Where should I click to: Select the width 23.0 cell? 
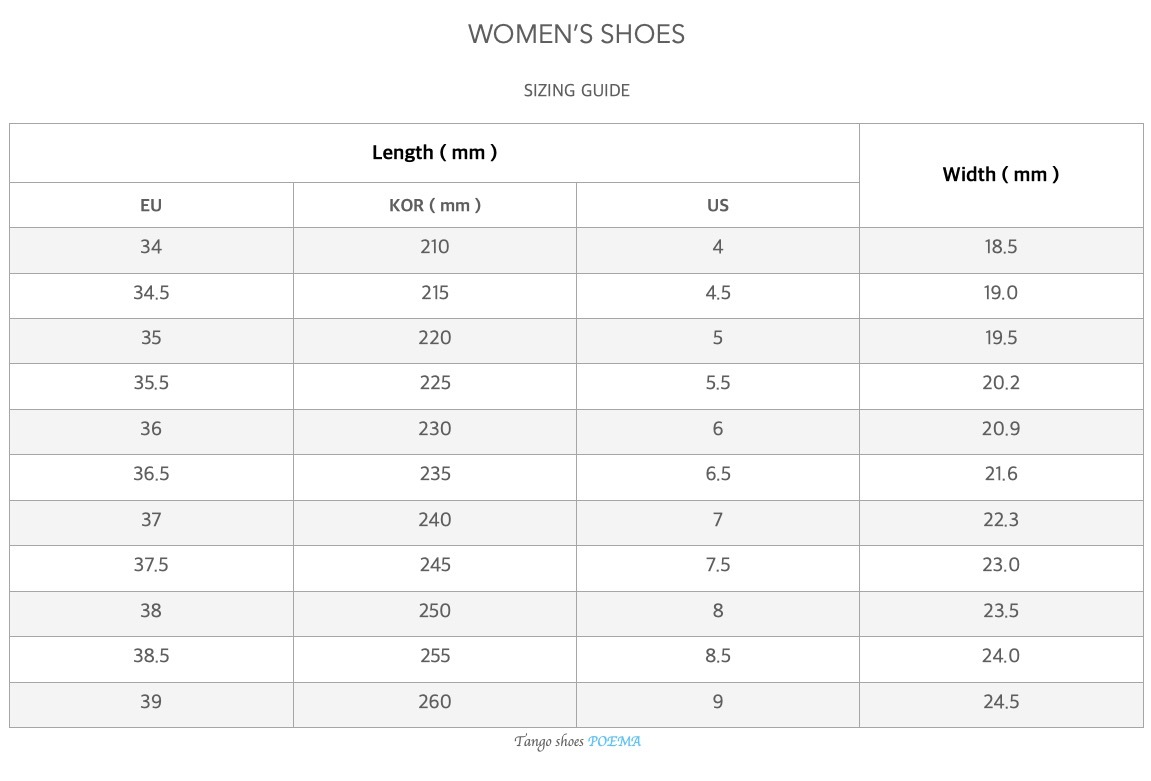tap(1000, 565)
